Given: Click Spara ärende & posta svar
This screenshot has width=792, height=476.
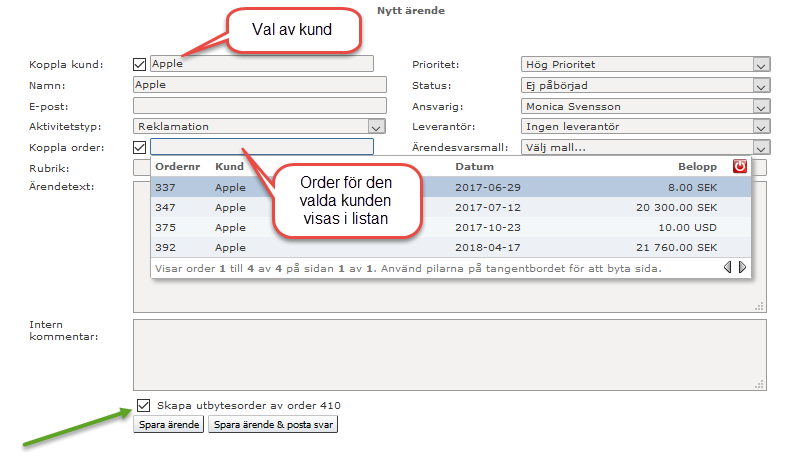Looking at the screenshot, I should pyautogui.click(x=273, y=425).
